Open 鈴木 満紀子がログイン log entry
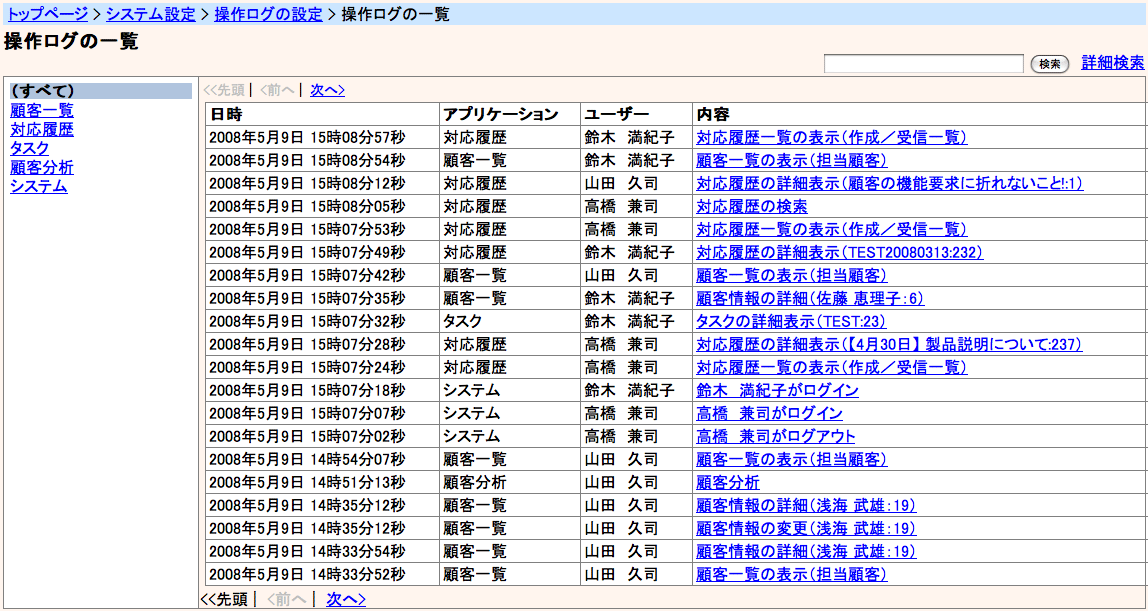 pos(777,391)
